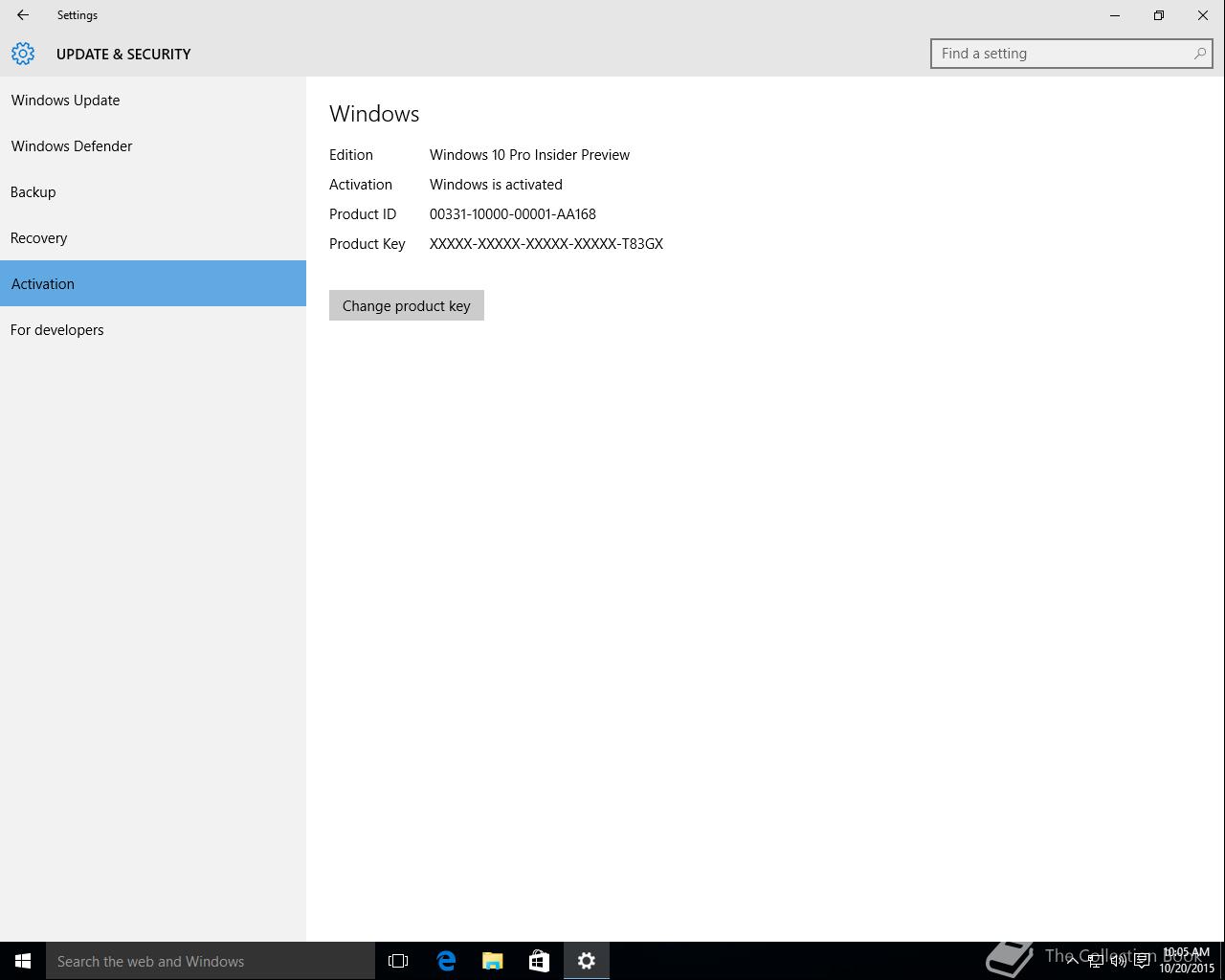Open File Explorer from taskbar
Screen dimensions: 1225x980
tap(493, 961)
